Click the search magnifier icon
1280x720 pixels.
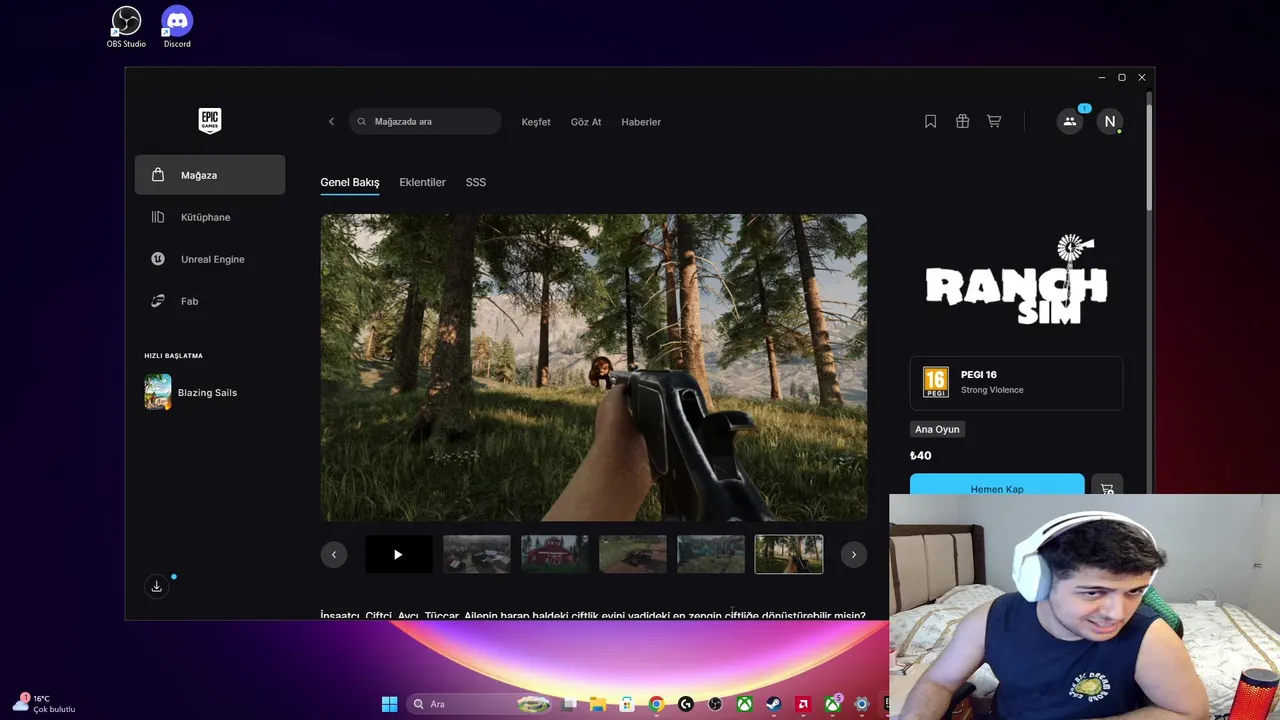(x=361, y=122)
